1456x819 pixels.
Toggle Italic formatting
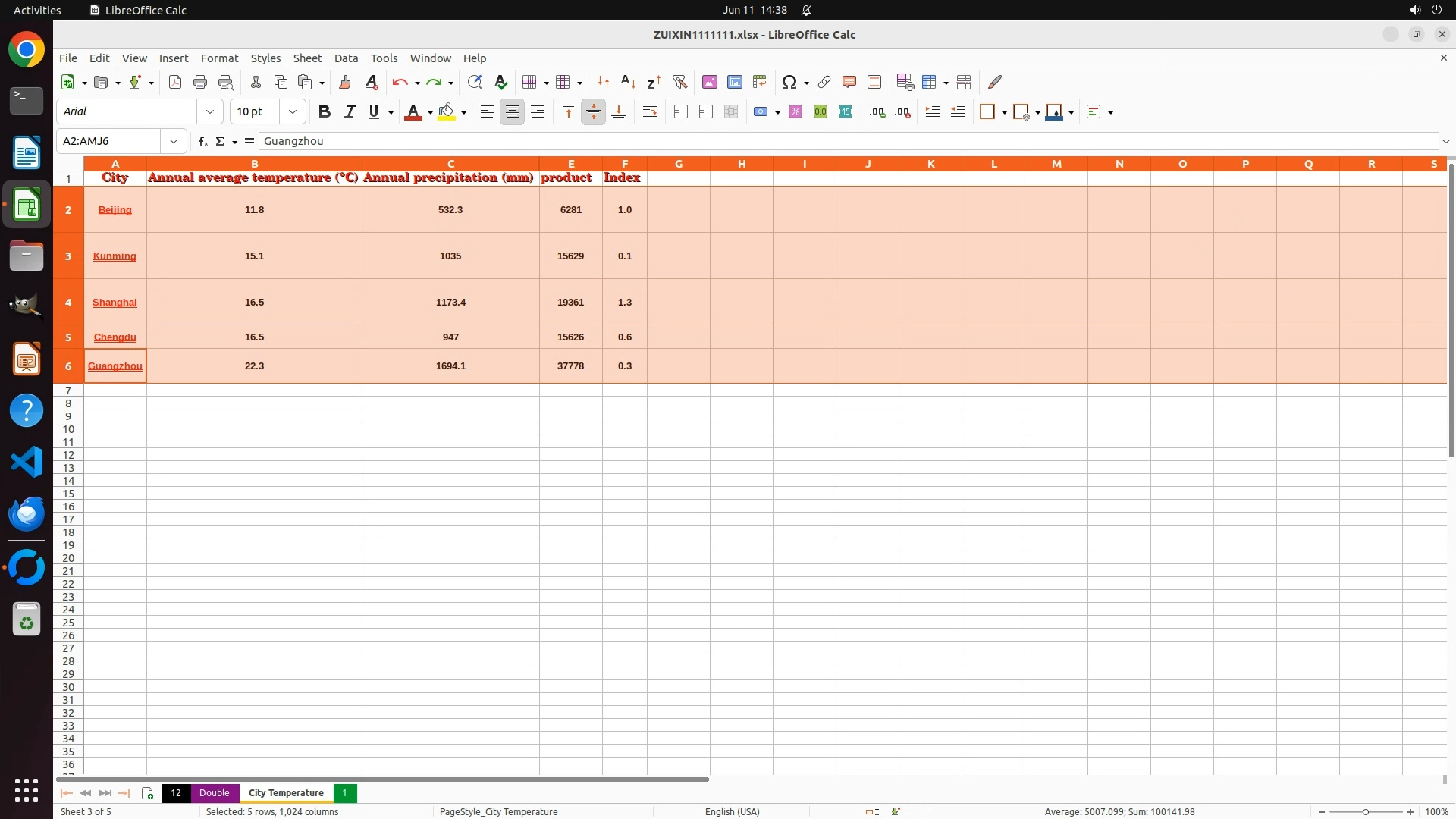(x=350, y=111)
